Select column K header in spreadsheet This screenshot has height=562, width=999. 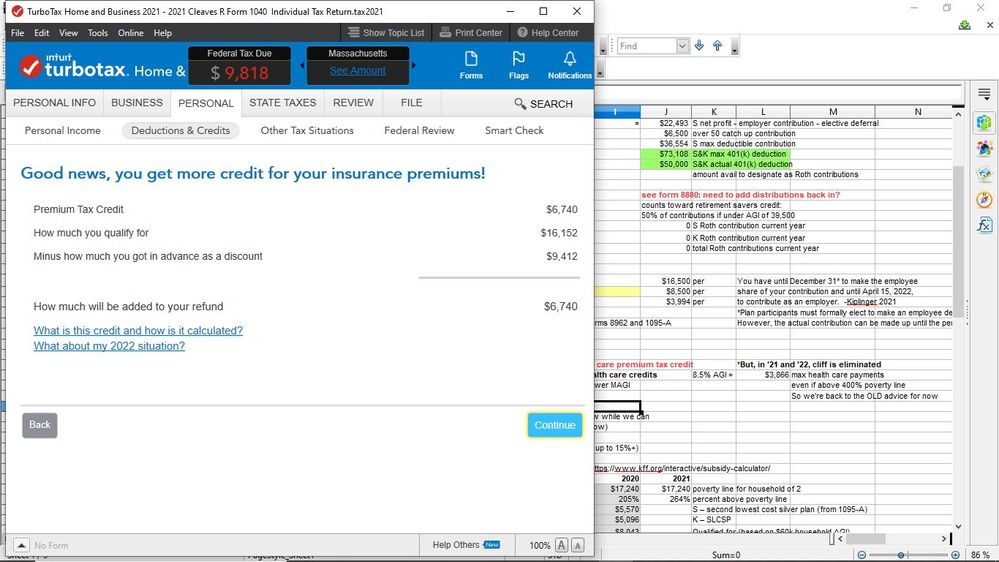pos(714,112)
